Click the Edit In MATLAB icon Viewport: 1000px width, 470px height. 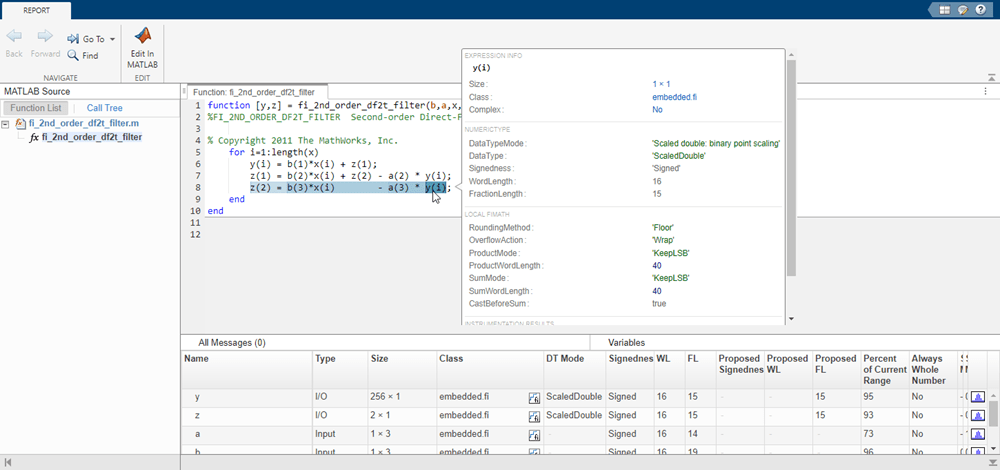click(x=142, y=38)
